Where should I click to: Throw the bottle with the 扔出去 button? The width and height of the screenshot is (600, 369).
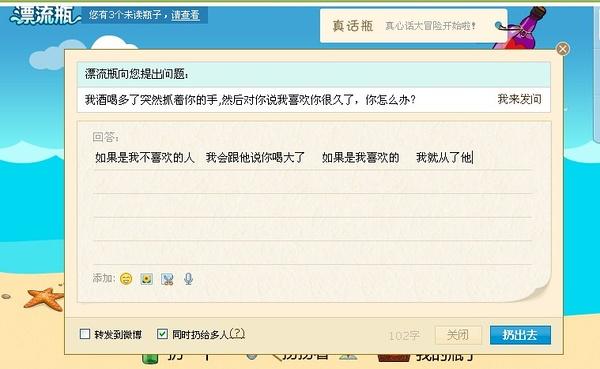(x=520, y=335)
